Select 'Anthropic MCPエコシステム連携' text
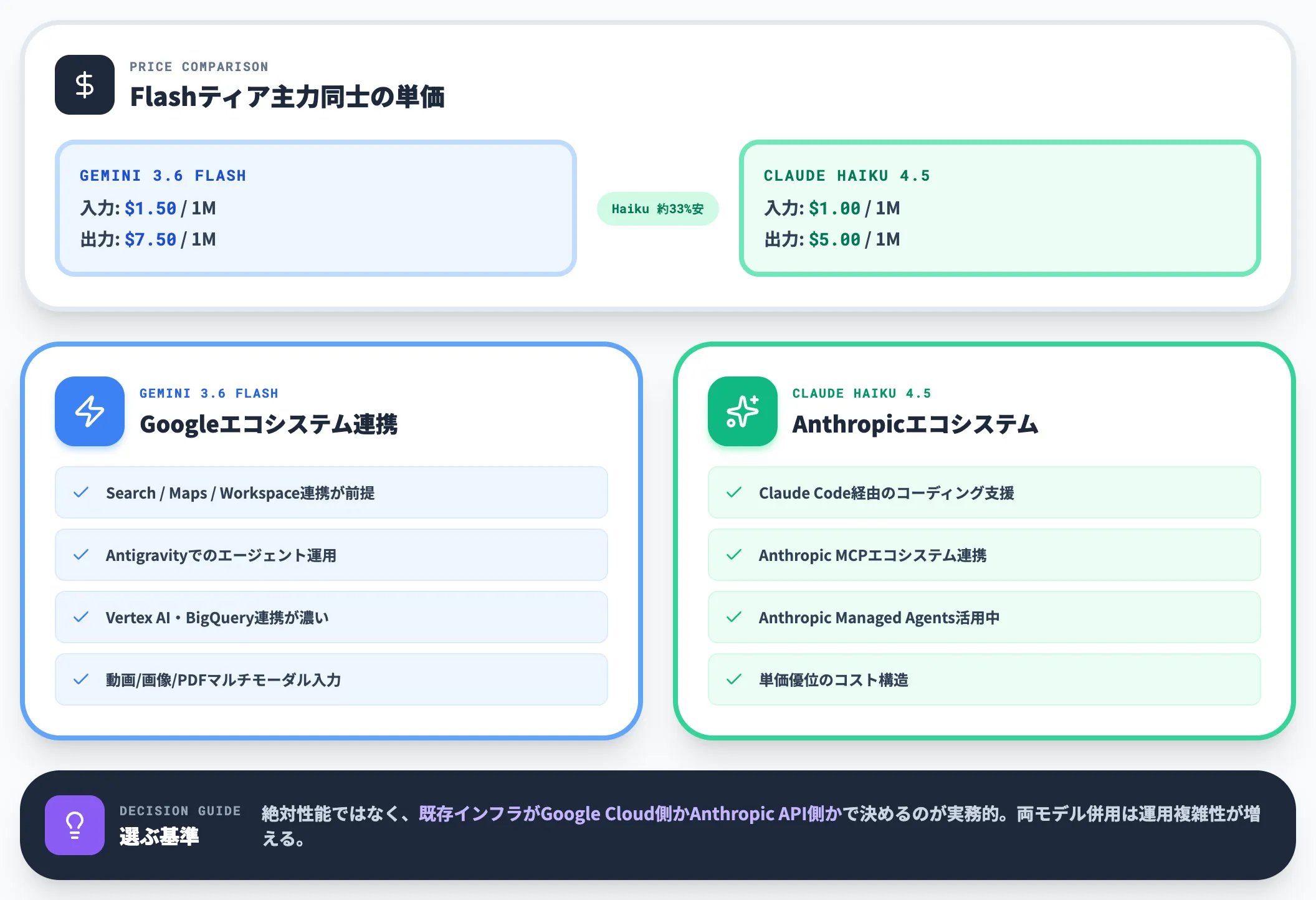The height and width of the screenshot is (900, 1316). point(872,555)
